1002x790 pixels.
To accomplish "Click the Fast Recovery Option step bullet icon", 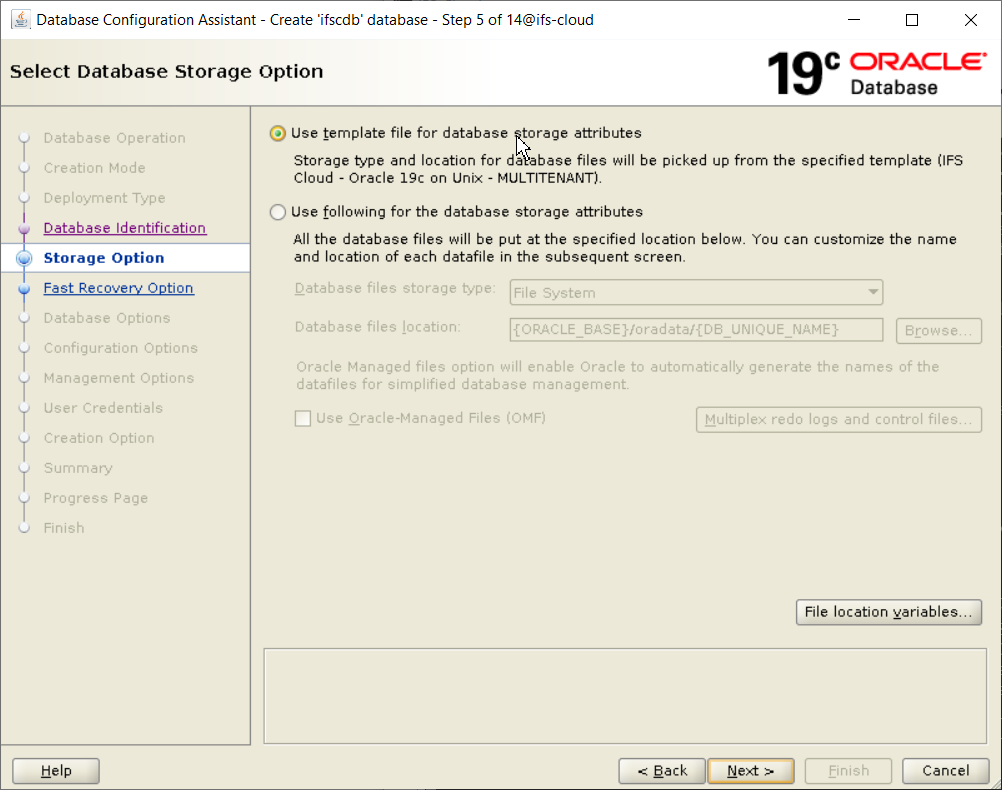I will [x=24, y=288].
